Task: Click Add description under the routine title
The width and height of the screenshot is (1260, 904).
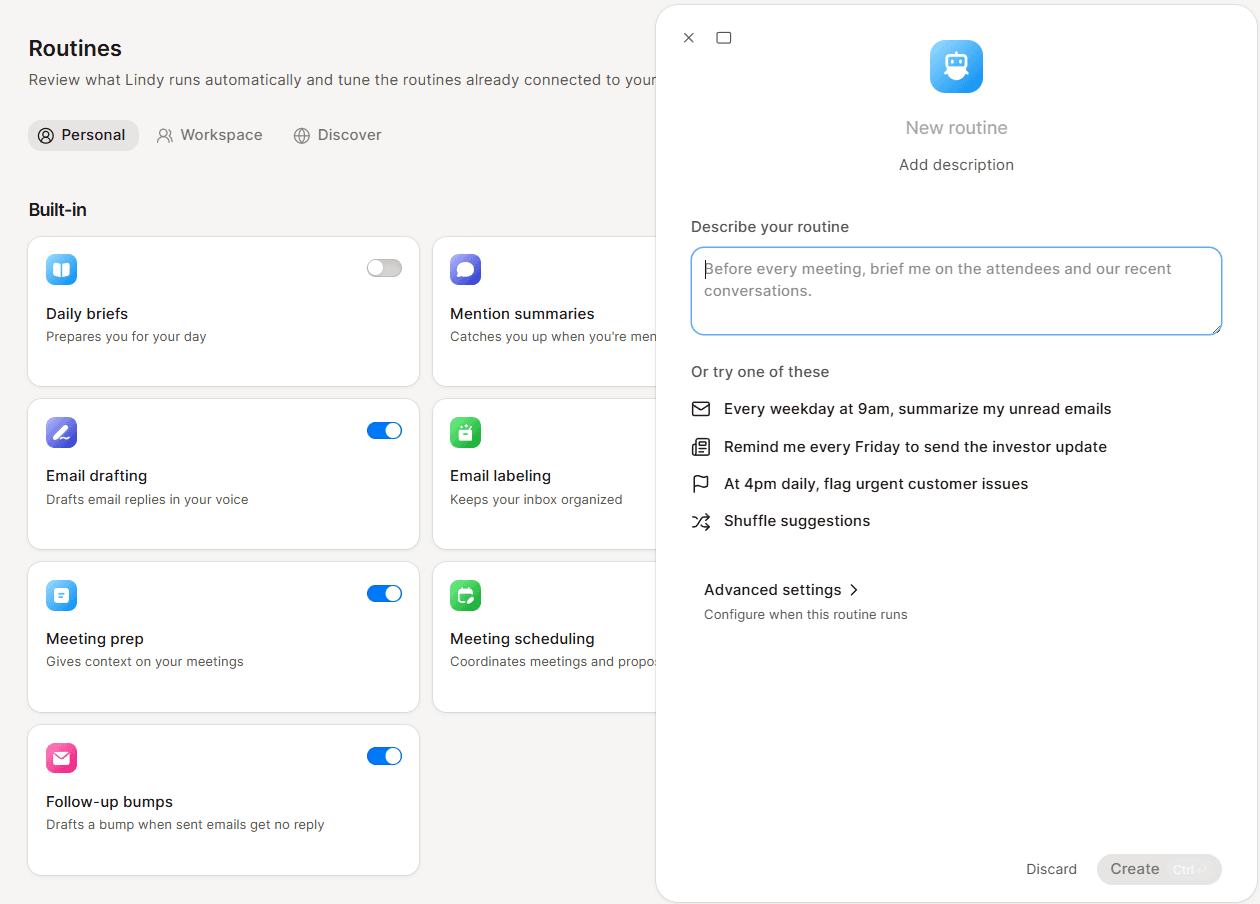Action: click(956, 165)
